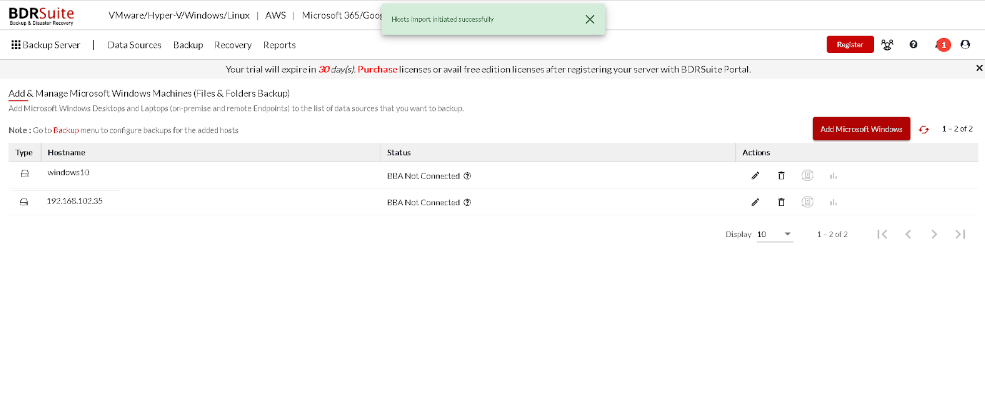The image size is (985, 403).
Task: Click the Type column header
Action: pos(24,153)
